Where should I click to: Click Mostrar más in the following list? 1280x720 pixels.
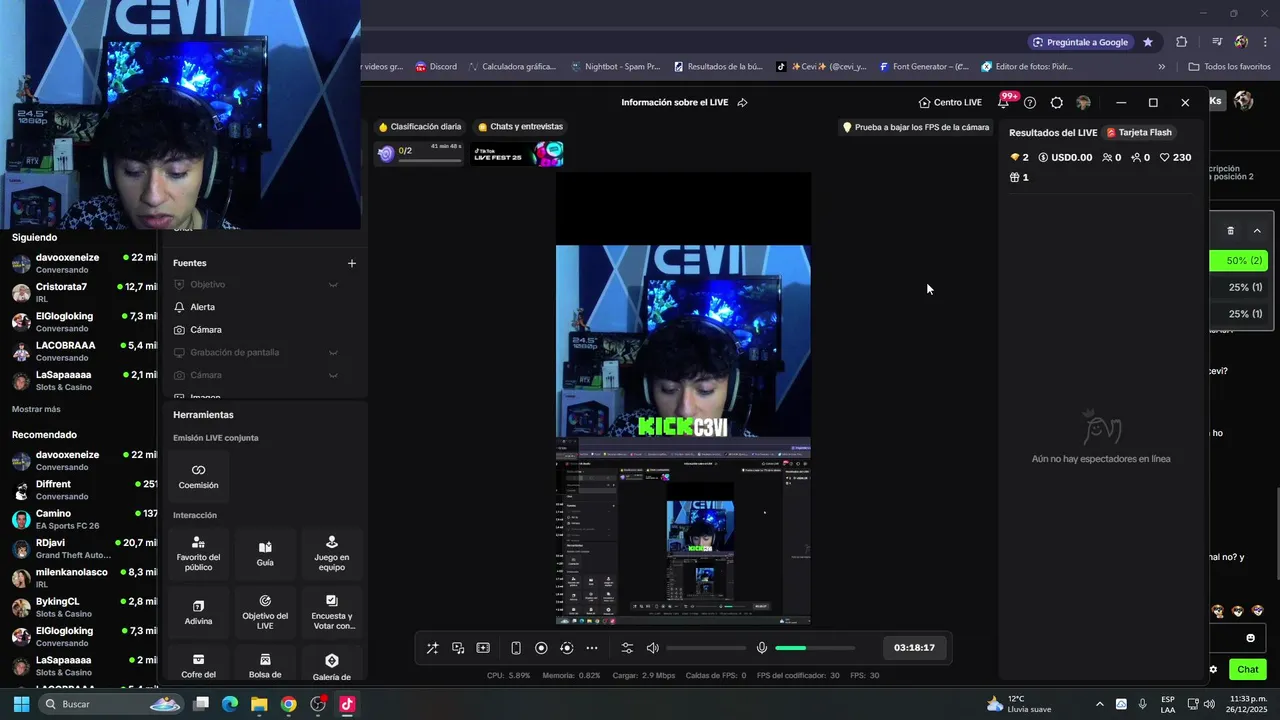pyautogui.click(x=36, y=409)
